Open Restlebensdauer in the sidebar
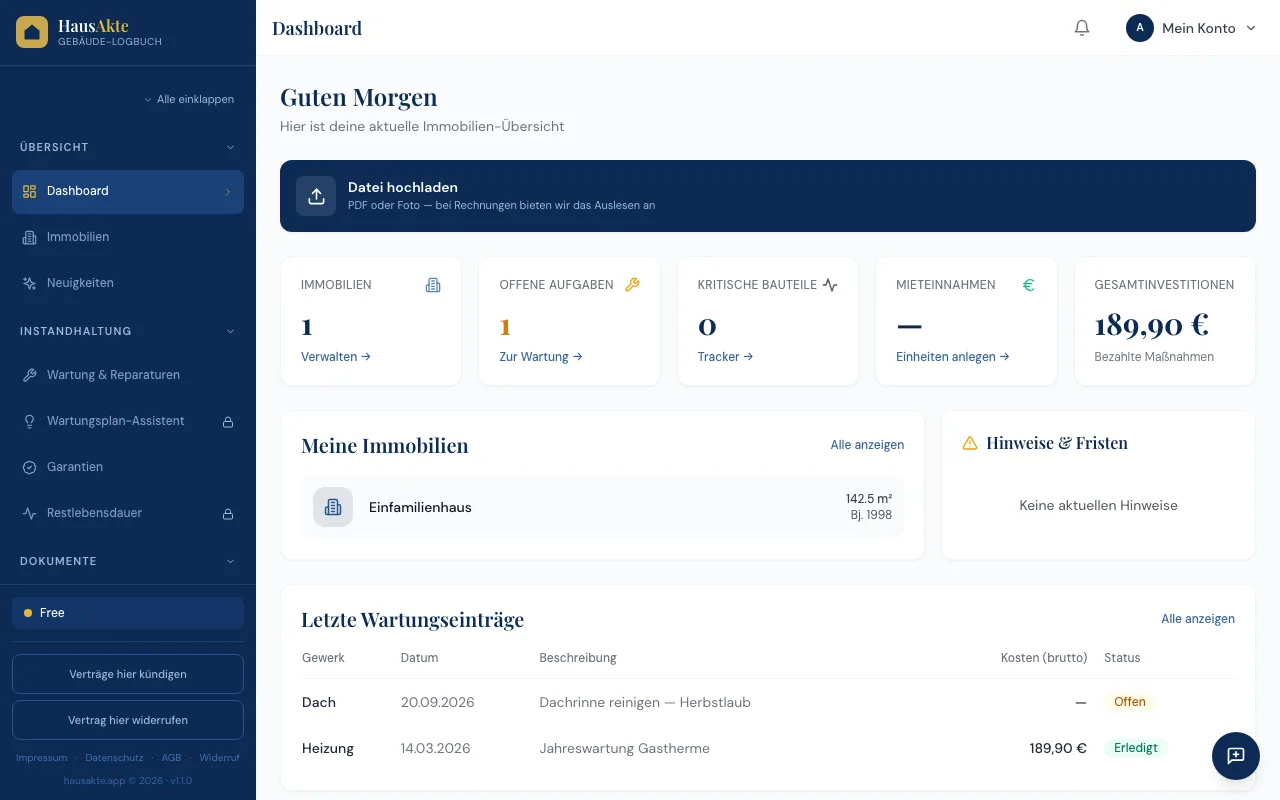 128,513
